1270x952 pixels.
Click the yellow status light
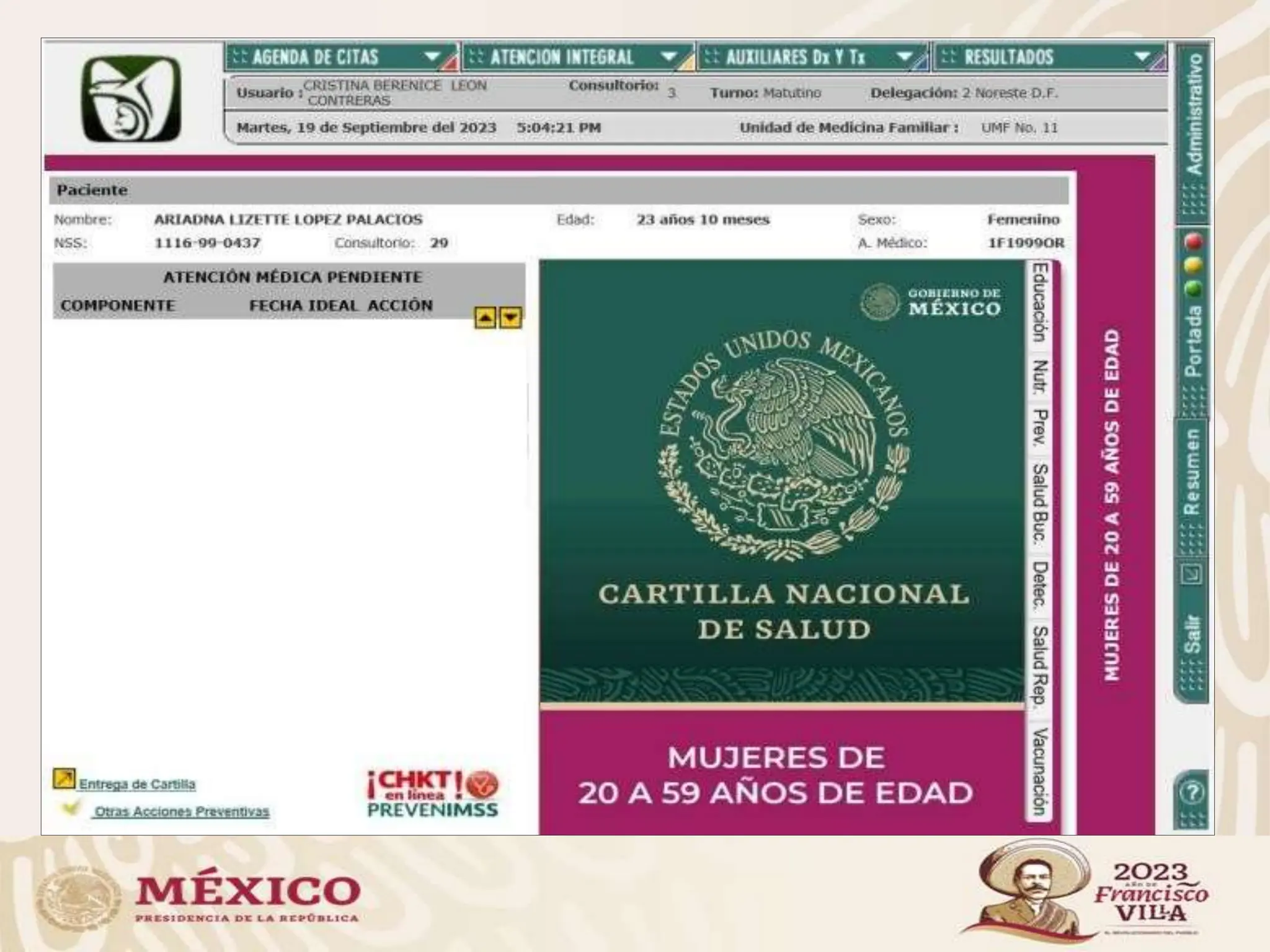click(x=1193, y=265)
